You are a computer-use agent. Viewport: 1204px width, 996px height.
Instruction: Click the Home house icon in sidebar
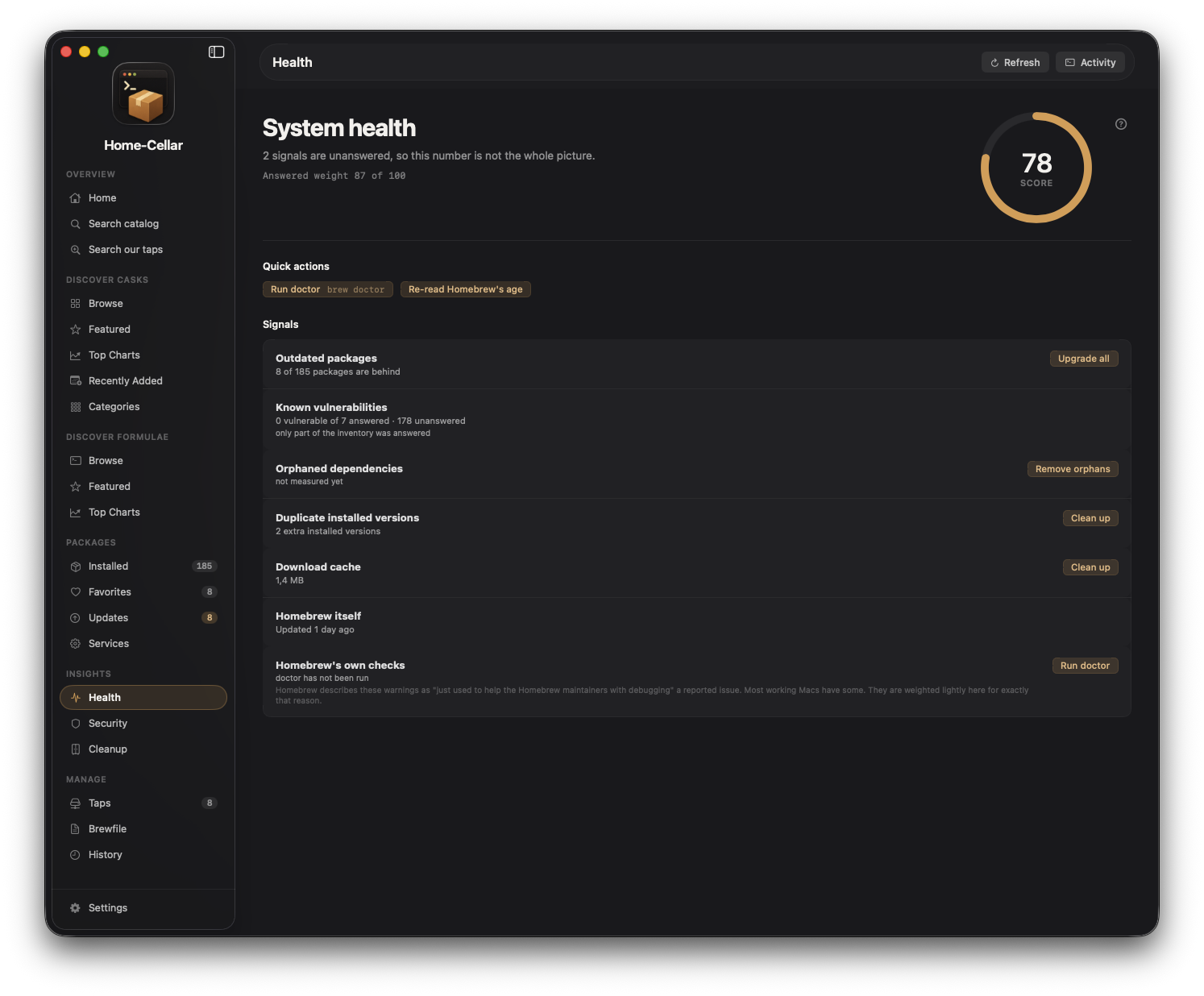(x=75, y=198)
